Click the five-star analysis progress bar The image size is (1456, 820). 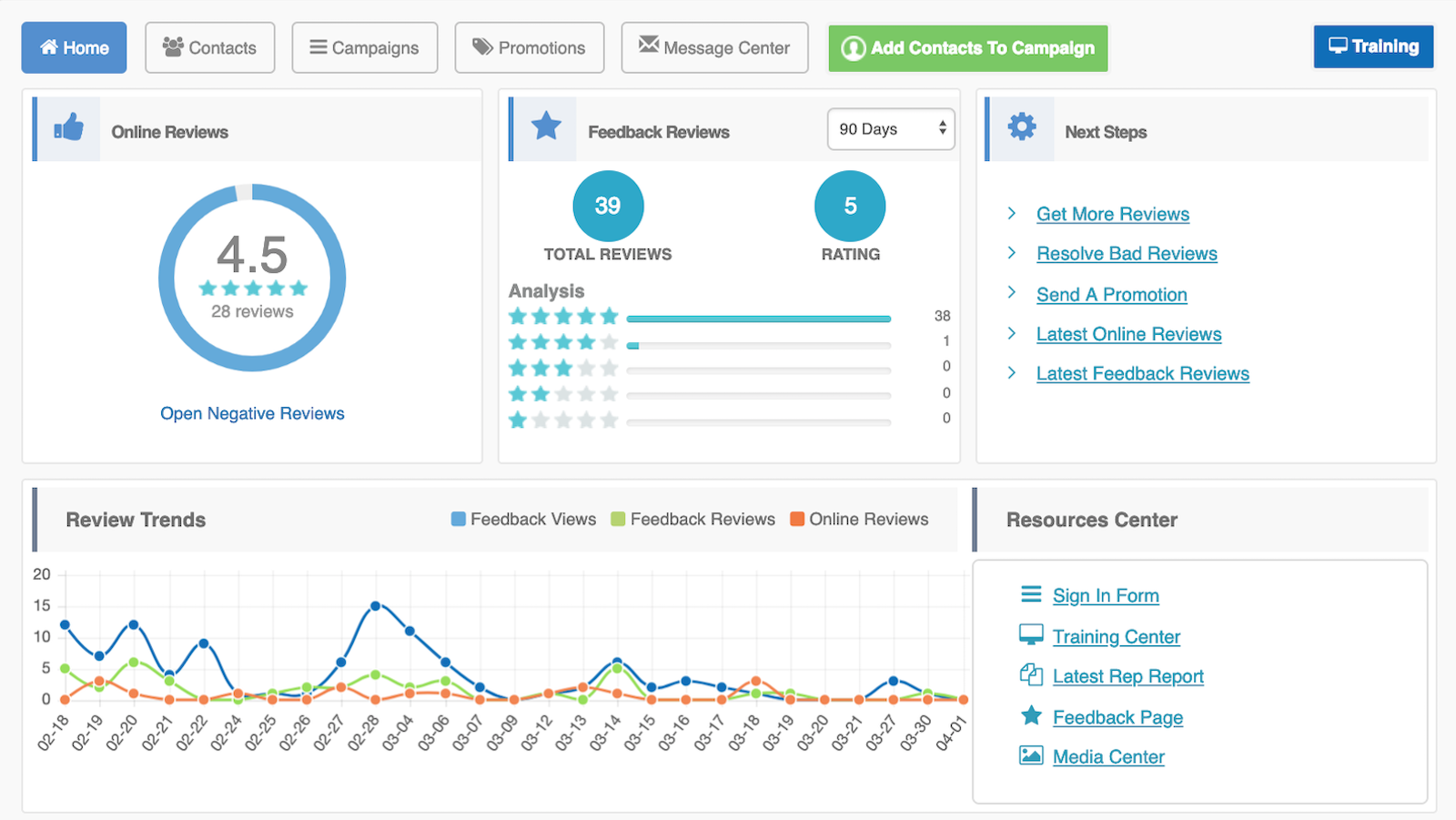point(759,319)
